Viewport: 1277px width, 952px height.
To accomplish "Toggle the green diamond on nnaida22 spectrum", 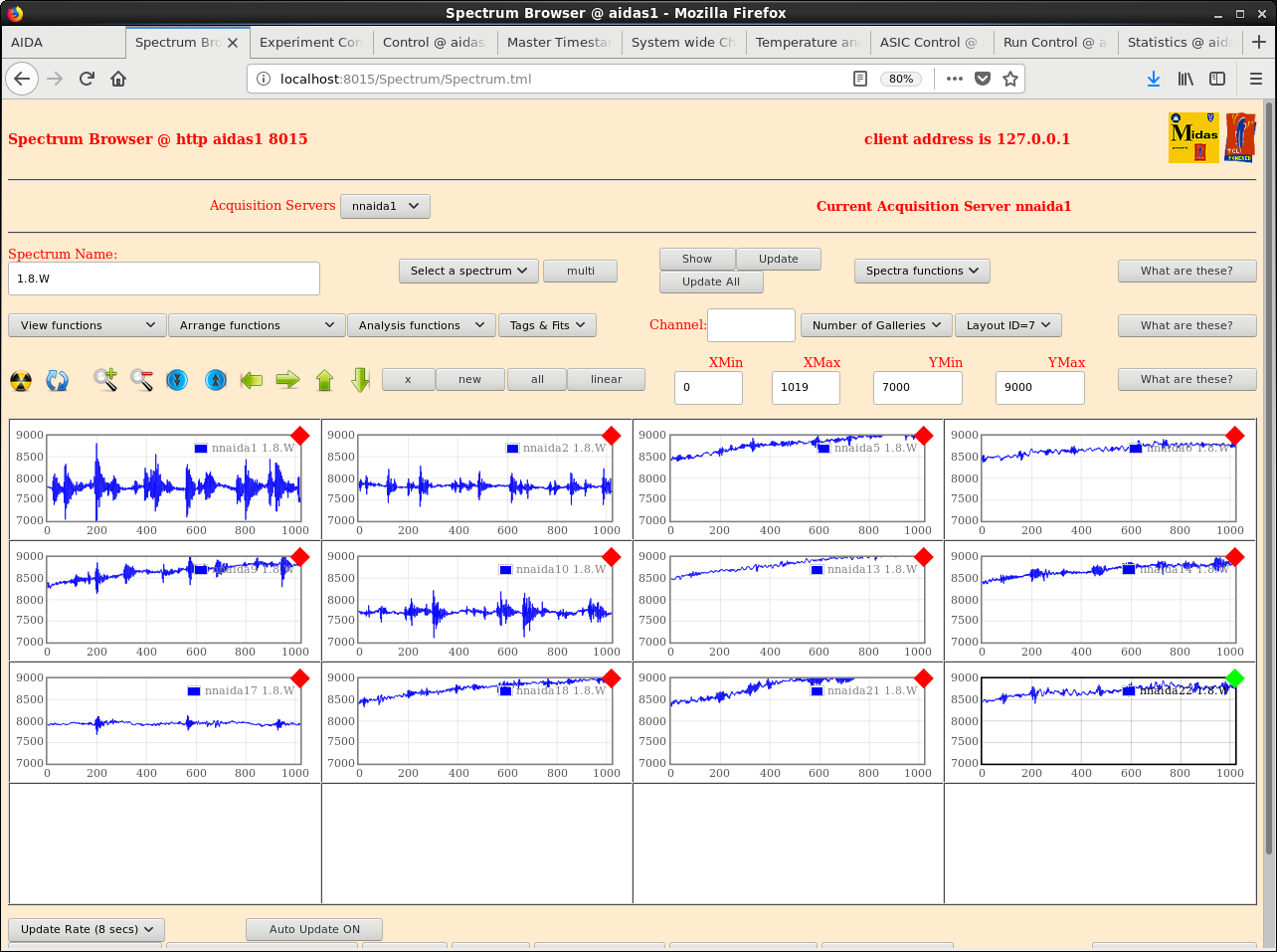I will click(x=1234, y=678).
